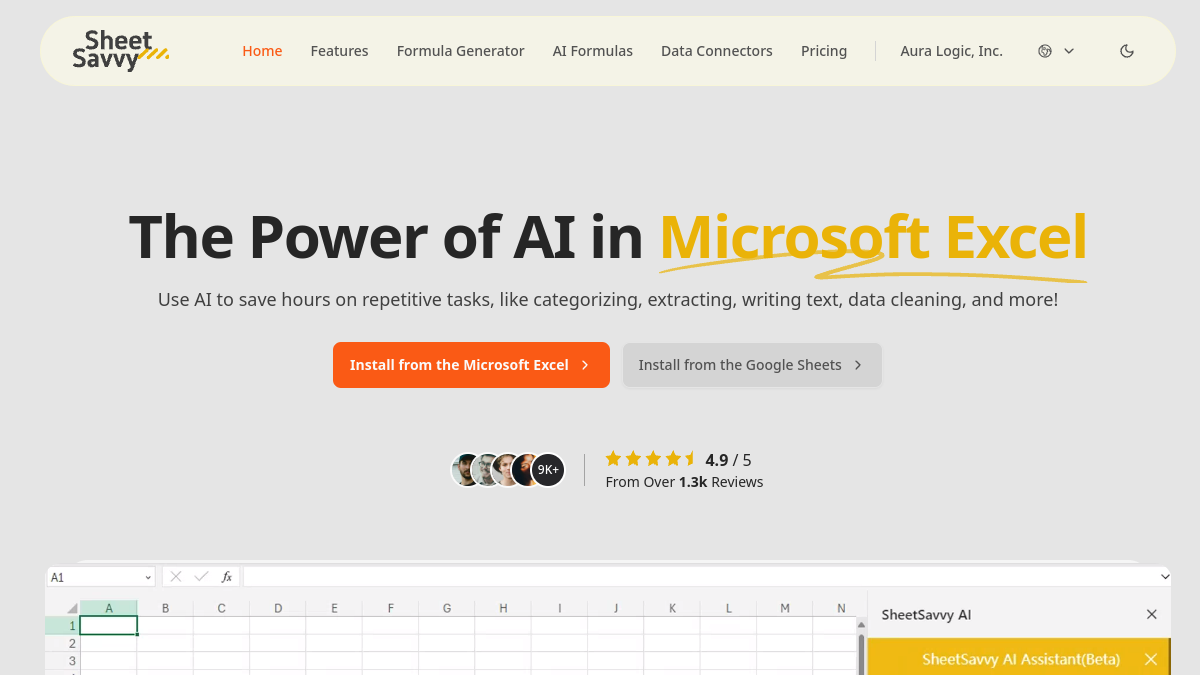1200x675 pixels.
Task: Click the SheetSavvy AI Assistant(Beta) title
Action: pyautogui.click(x=1021, y=659)
